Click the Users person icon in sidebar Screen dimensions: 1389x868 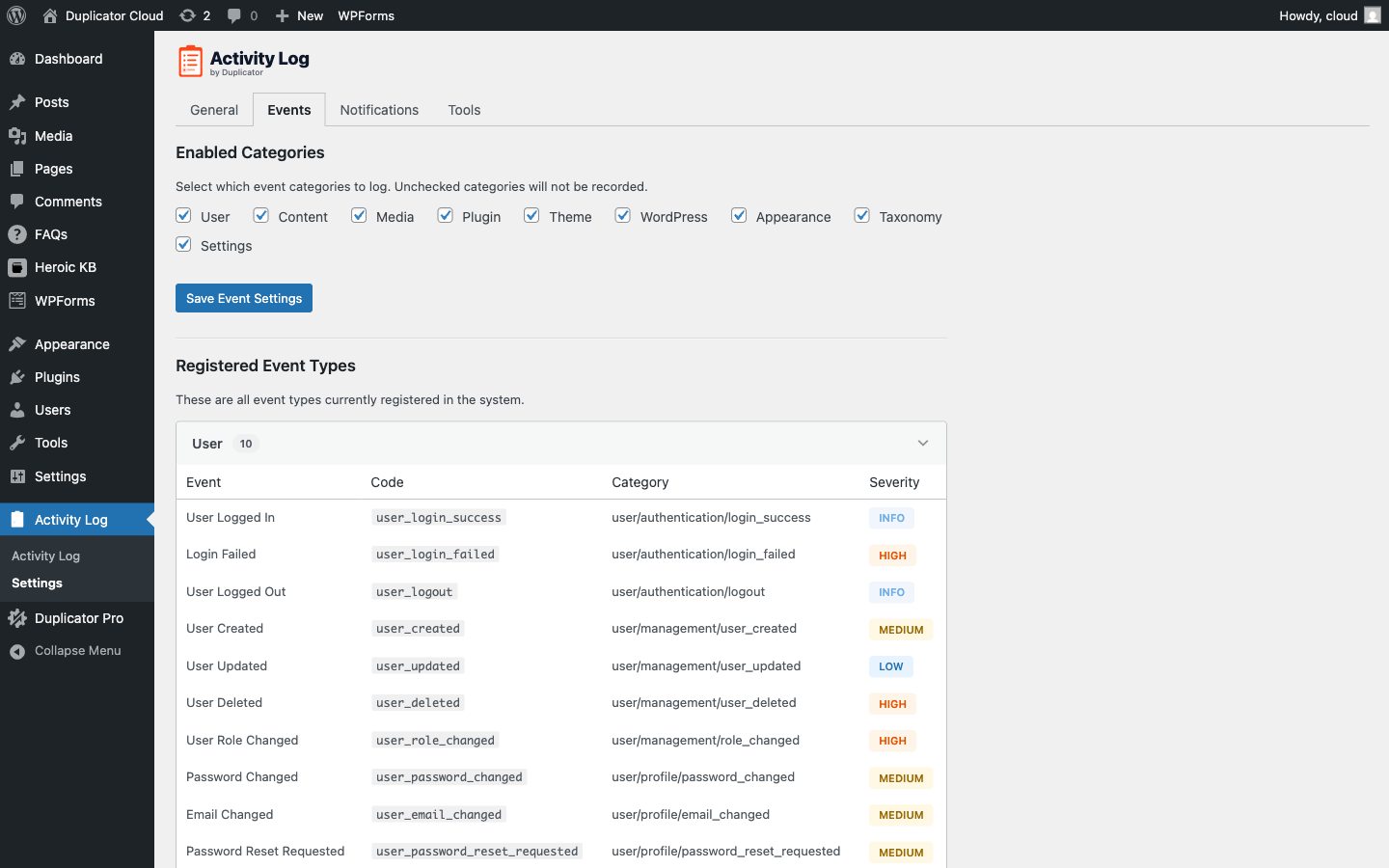pyautogui.click(x=17, y=410)
